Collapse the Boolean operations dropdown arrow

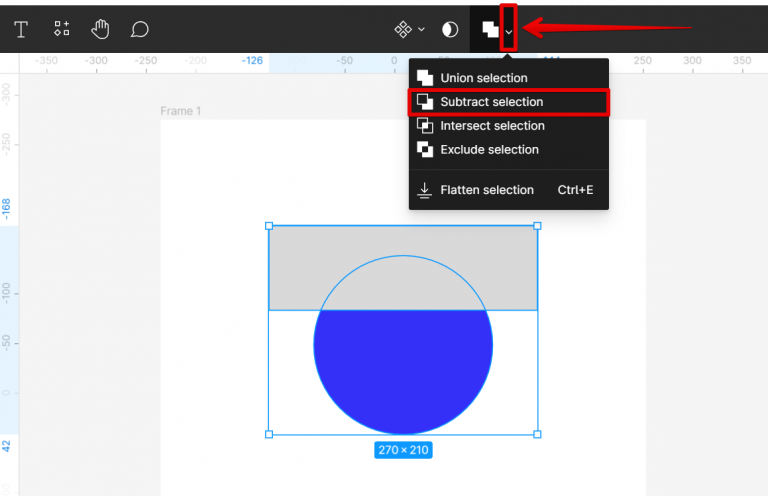tap(509, 30)
